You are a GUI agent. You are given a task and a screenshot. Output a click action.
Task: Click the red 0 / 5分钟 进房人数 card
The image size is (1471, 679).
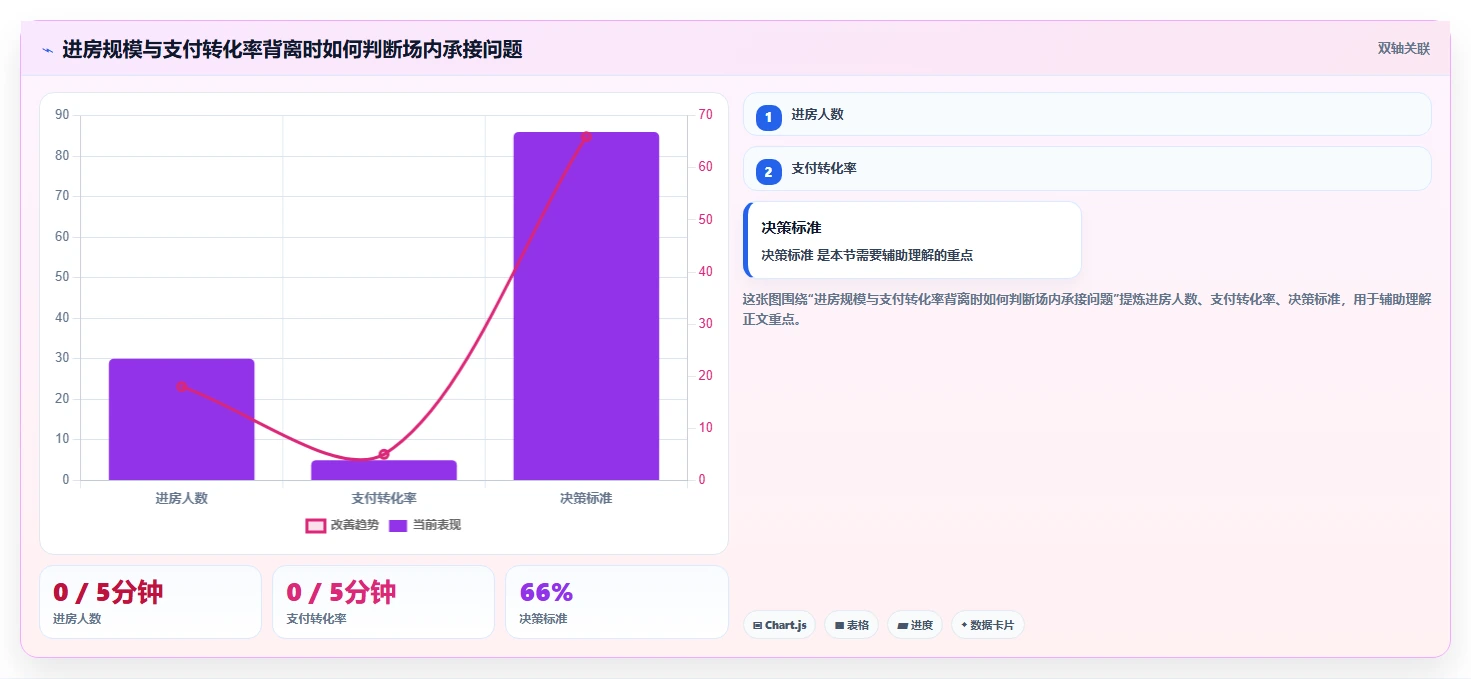(150, 602)
